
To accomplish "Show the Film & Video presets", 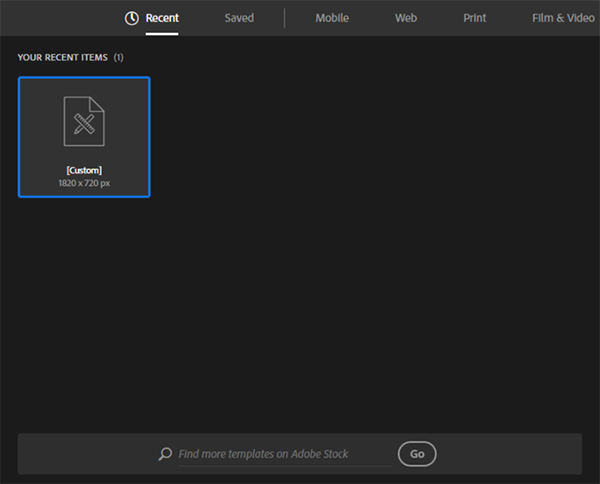I will pos(563,18).
